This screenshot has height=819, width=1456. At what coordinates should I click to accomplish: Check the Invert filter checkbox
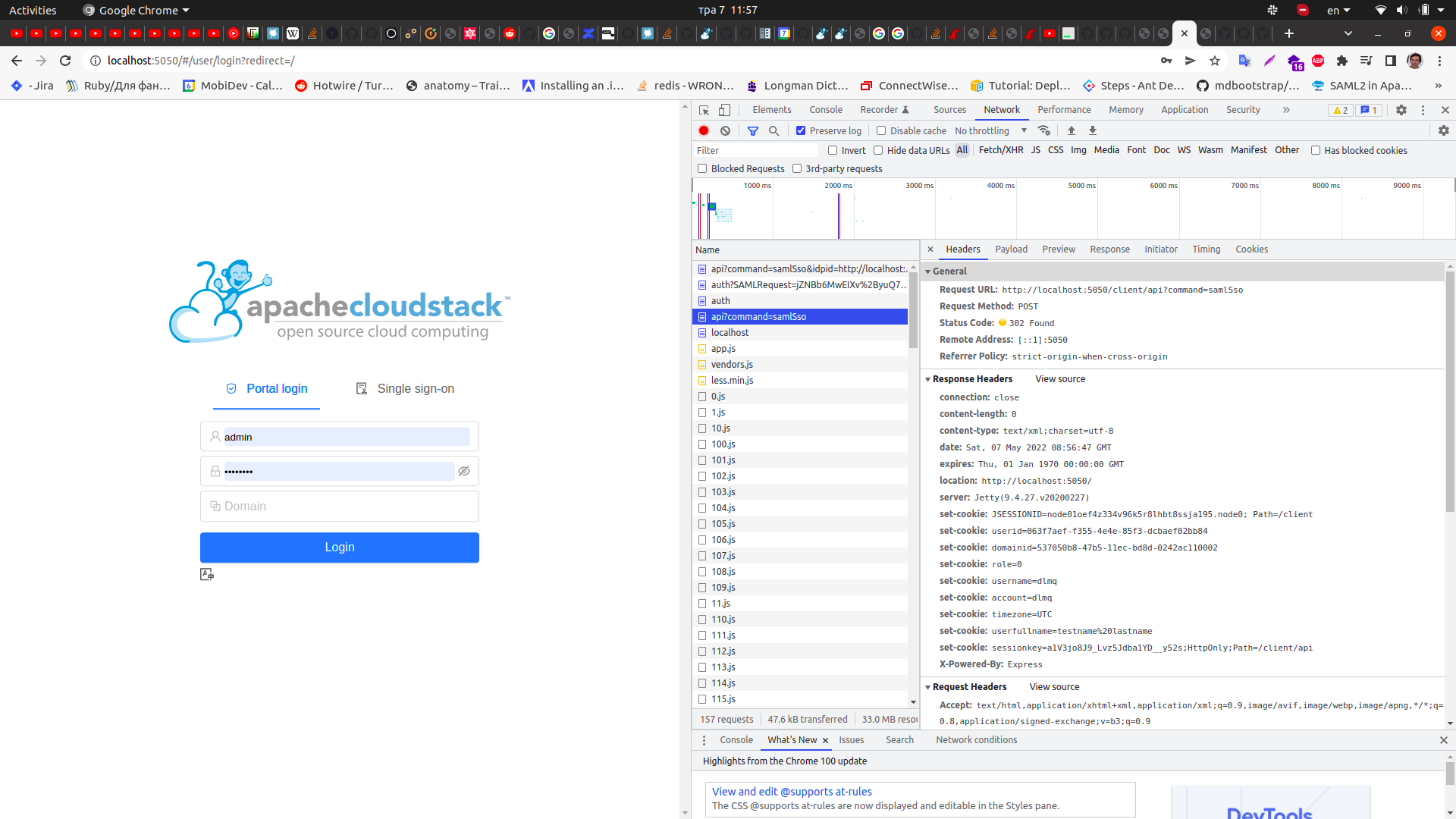[833, 150]
